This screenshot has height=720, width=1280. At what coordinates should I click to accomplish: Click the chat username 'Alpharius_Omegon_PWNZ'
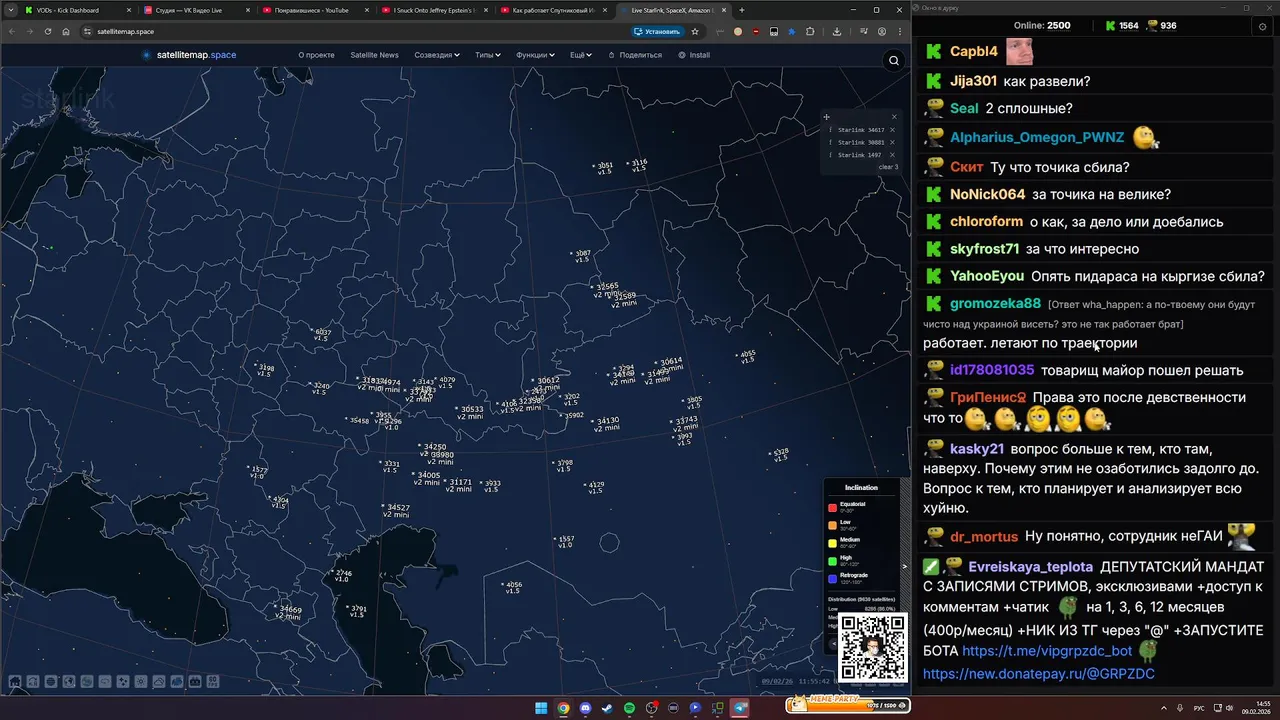coord(1037,137)
